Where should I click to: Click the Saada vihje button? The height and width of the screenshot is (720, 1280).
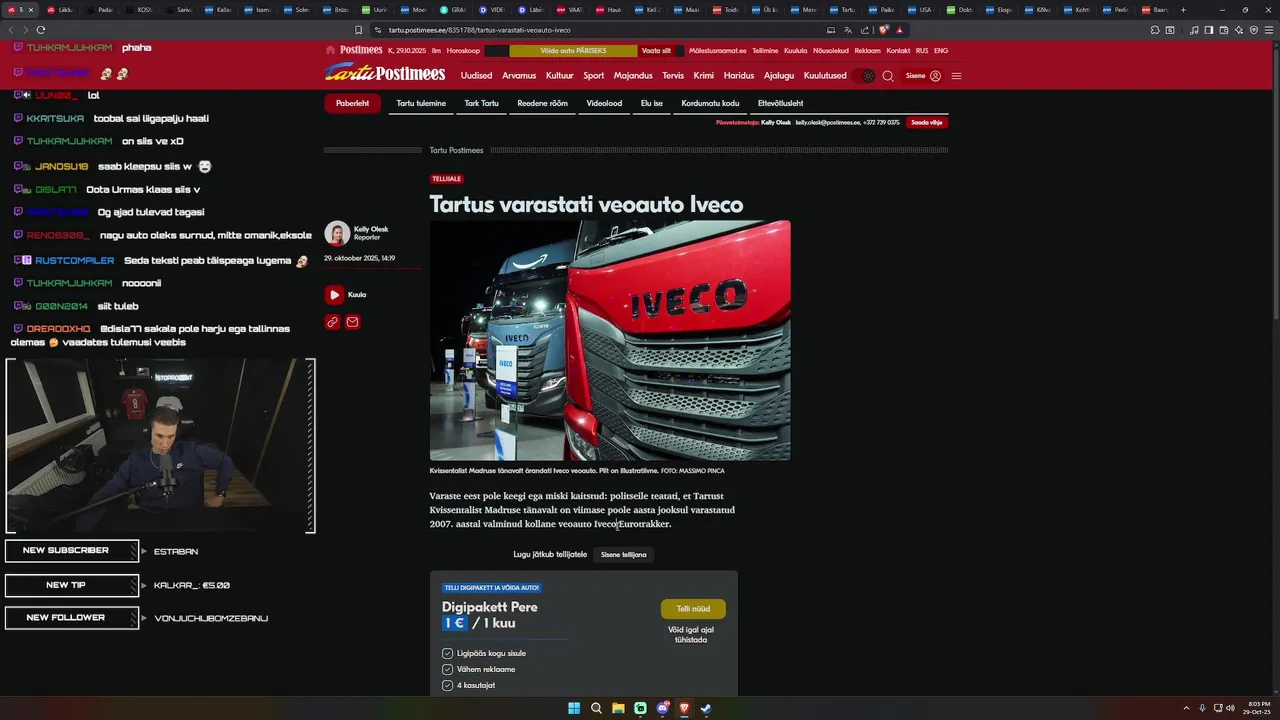tap(927, 122)
